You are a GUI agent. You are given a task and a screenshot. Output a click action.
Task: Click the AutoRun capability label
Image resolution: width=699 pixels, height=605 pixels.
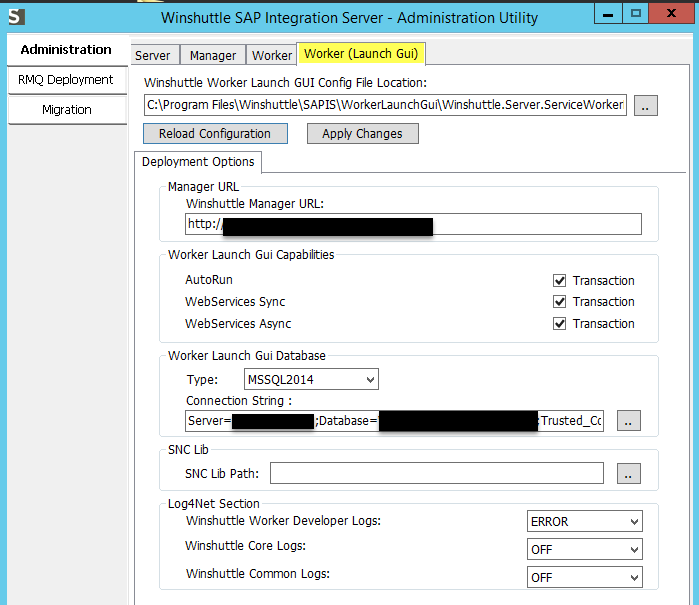tap(209, 280)
